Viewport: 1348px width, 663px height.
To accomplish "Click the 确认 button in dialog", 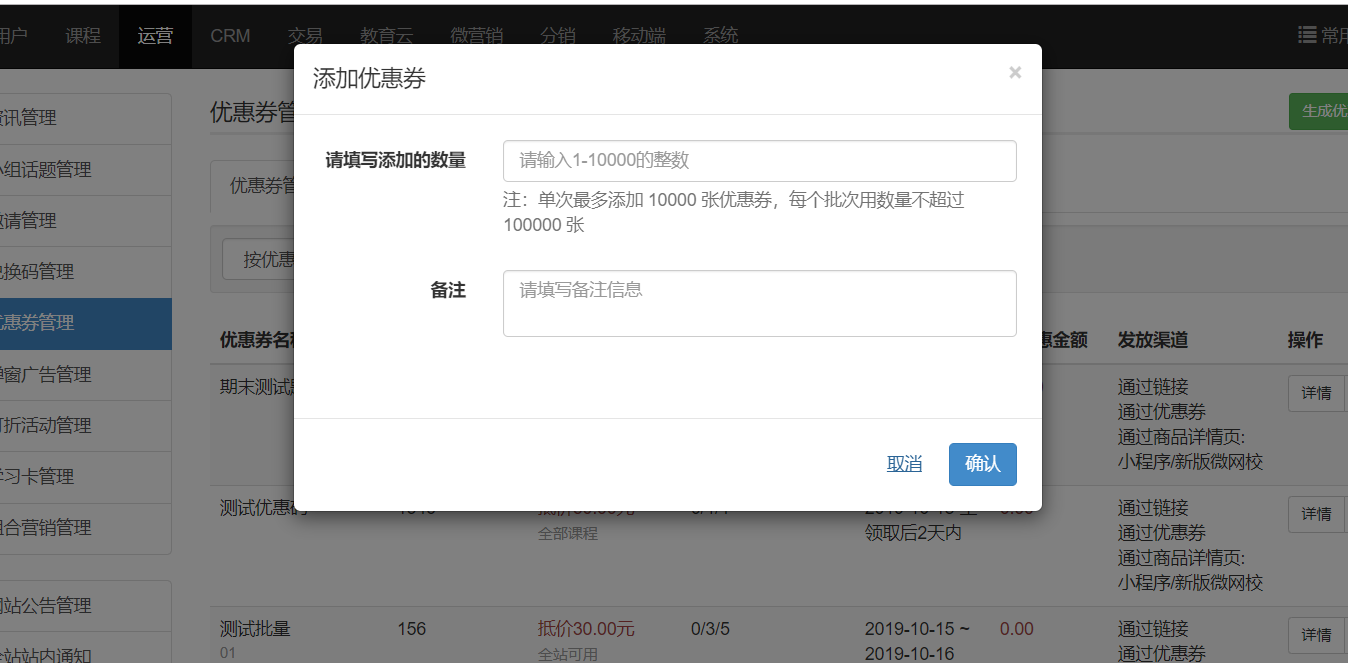I will pos(982,464).
